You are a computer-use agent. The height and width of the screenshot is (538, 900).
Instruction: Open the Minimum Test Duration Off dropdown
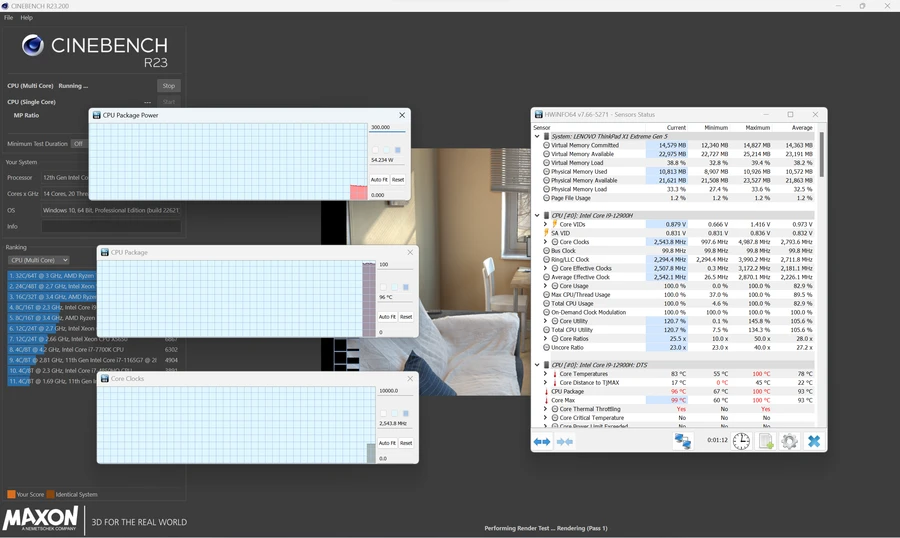79,144
